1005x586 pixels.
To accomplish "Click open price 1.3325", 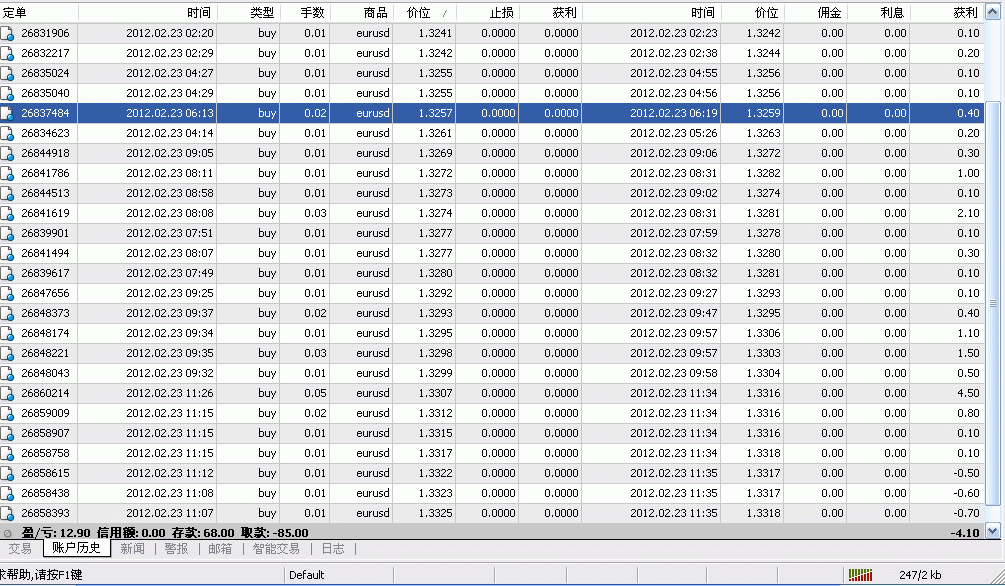I will click(x=435, y=514).
